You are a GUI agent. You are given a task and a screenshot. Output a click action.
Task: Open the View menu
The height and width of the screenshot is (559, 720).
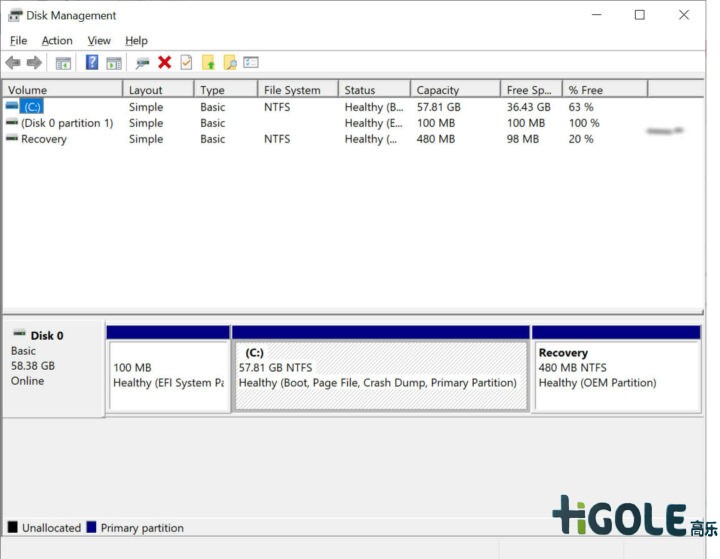pos(99,41)
